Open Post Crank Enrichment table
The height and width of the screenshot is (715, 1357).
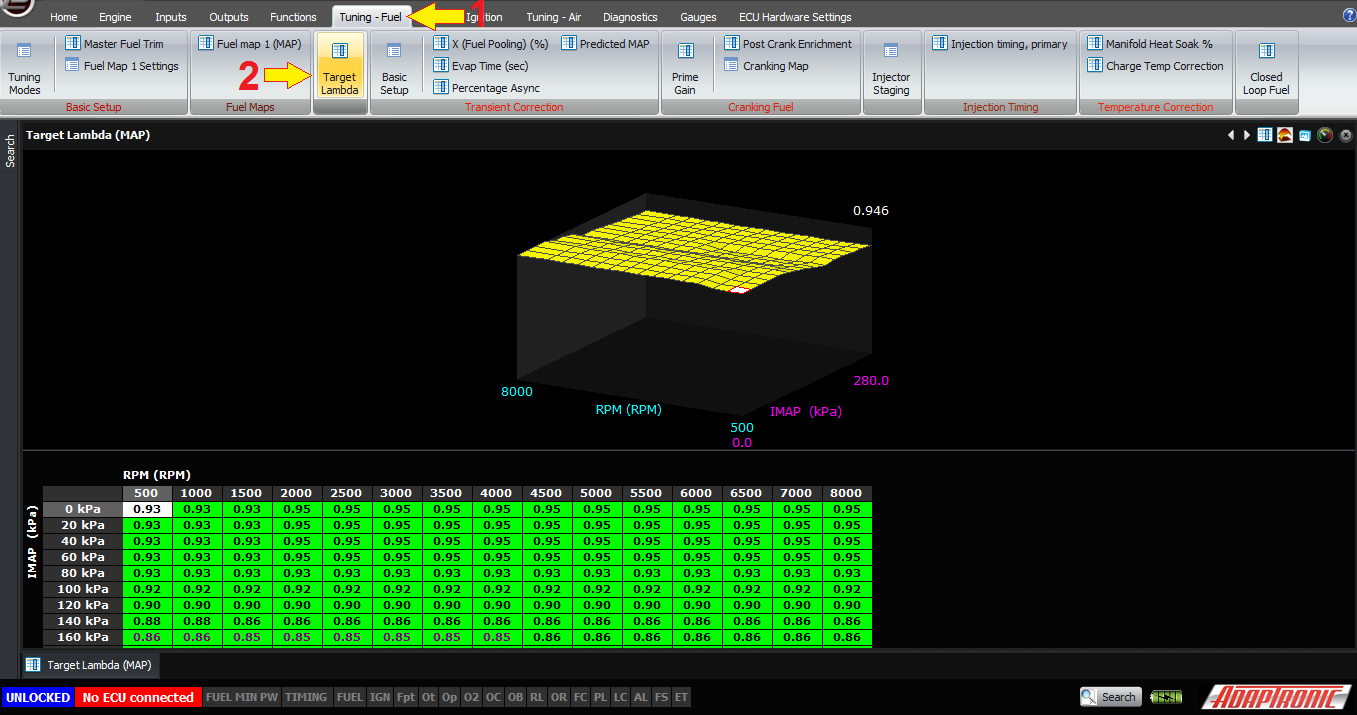point(788,44)
